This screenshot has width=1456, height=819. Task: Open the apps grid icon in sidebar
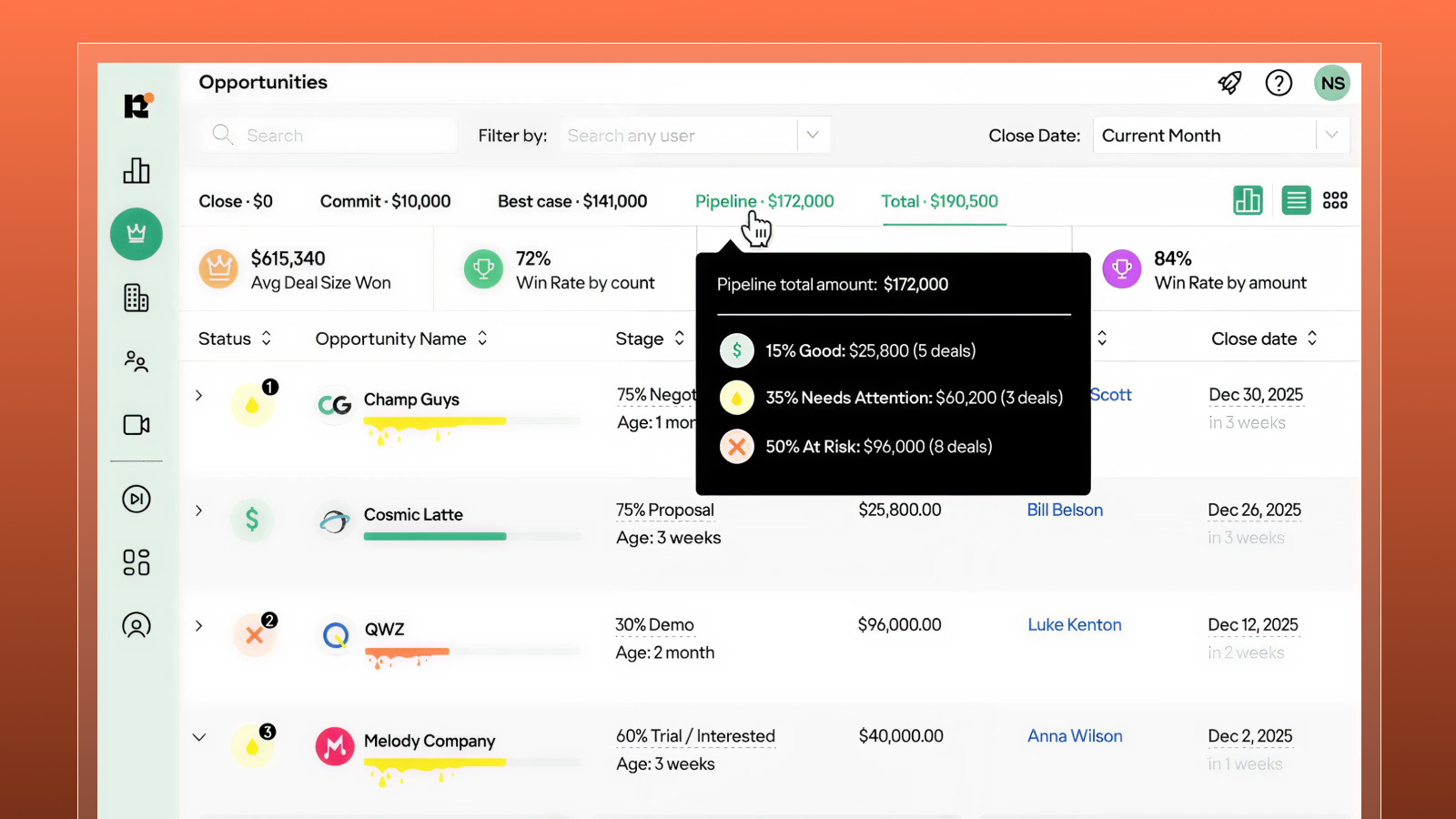click(136, 562)
